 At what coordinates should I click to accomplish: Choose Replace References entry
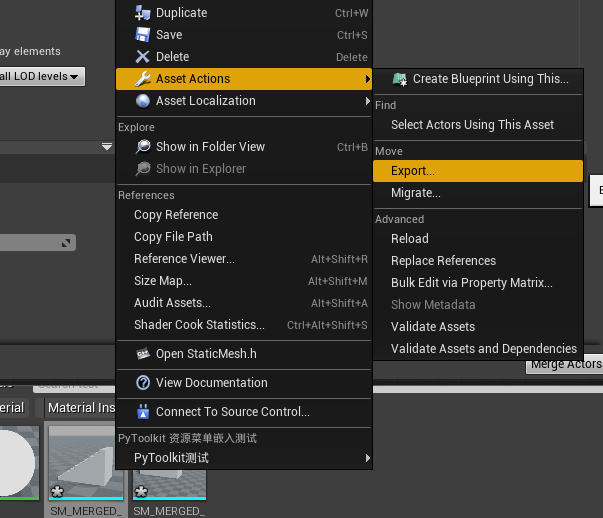click(478, 261)
